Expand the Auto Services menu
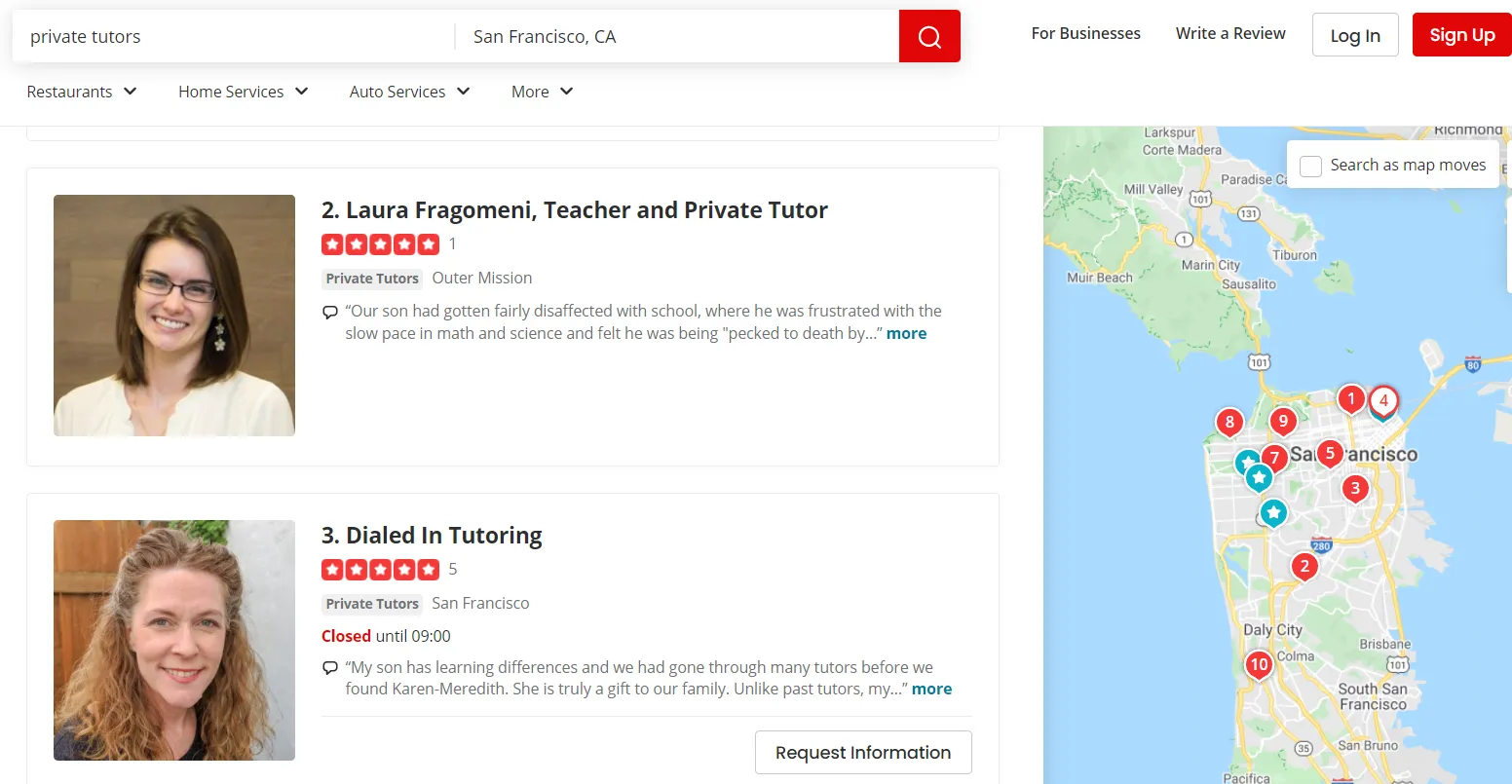 pyautogui.click(x=409, y=92)
